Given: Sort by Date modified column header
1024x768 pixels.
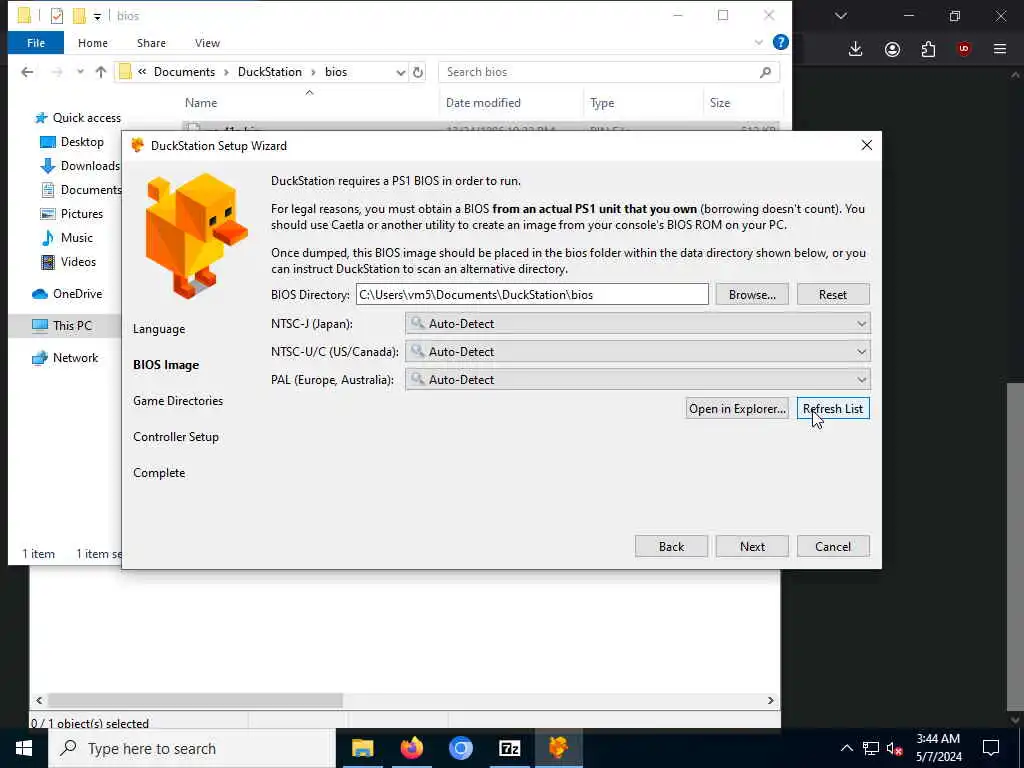Looking at the screenshot, I should click(x=483, y=103).
